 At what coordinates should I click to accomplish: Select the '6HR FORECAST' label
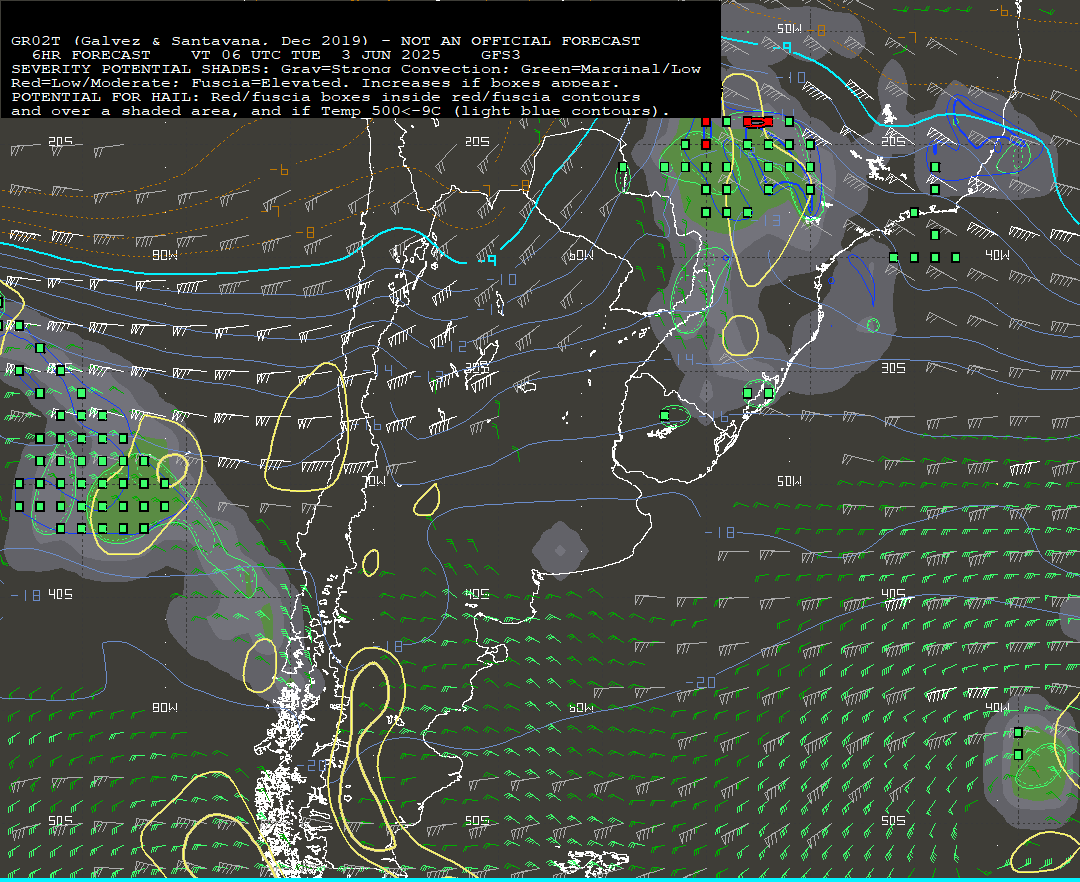tap(91, 55)
